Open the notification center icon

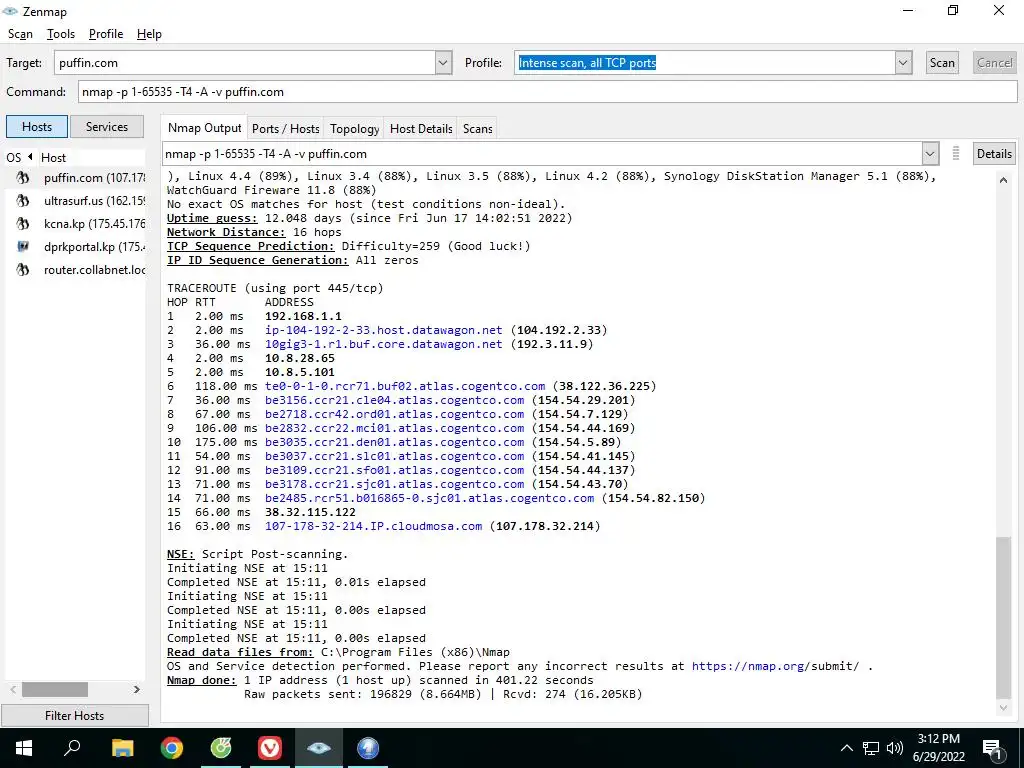tap(993, 750)
